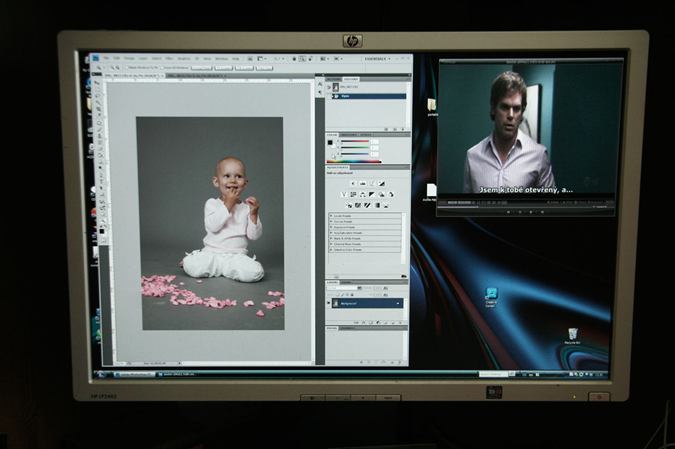This screenshot has width=675, height=449.
Task: Open the File menu in Photoshop
Action: click(106, 59)
